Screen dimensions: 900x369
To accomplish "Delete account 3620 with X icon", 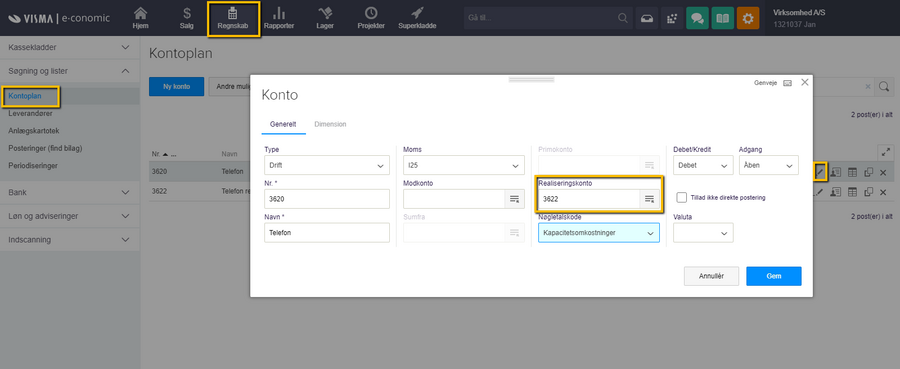I will click(x=883, y=172).
